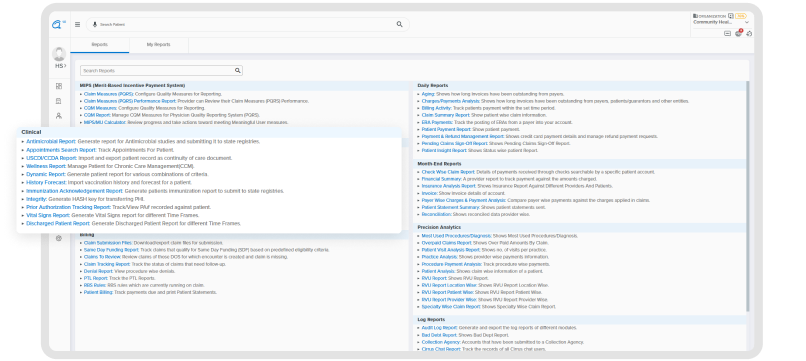
Task: Open the Claims To Review link
Action: (x=102, y=257)
